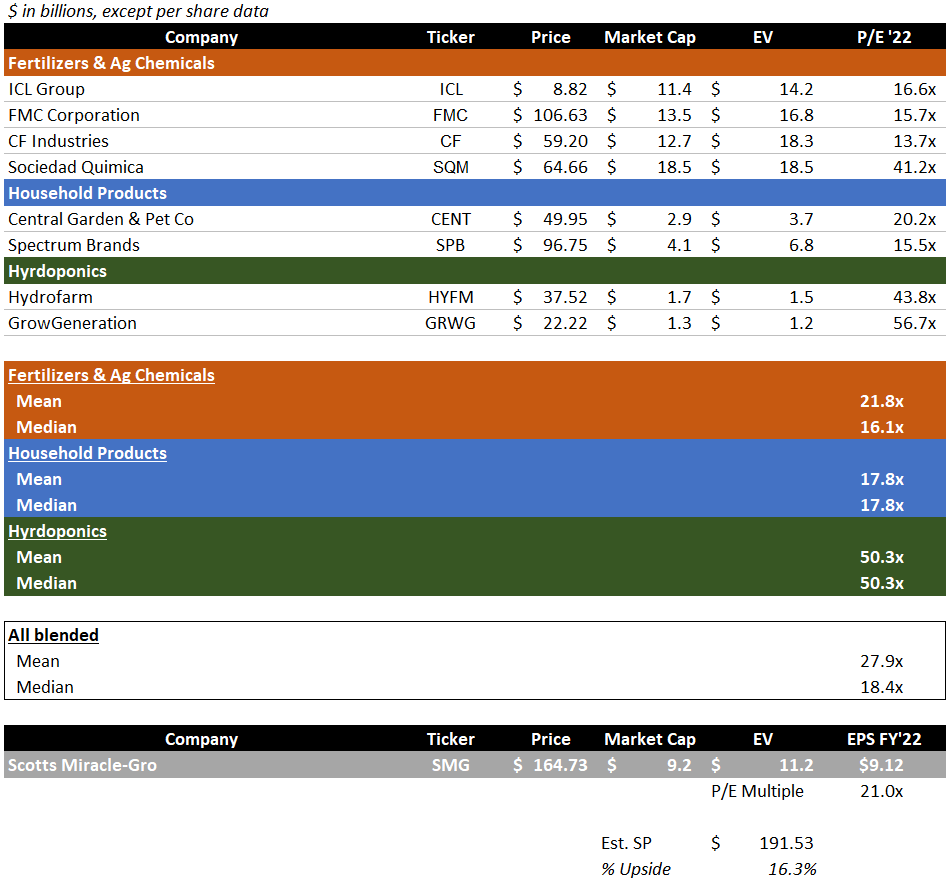Image resolution: width=948 pixels, height=883 pixels.
Task: Click the 6.8 EV cell
Action: (801, 245)
